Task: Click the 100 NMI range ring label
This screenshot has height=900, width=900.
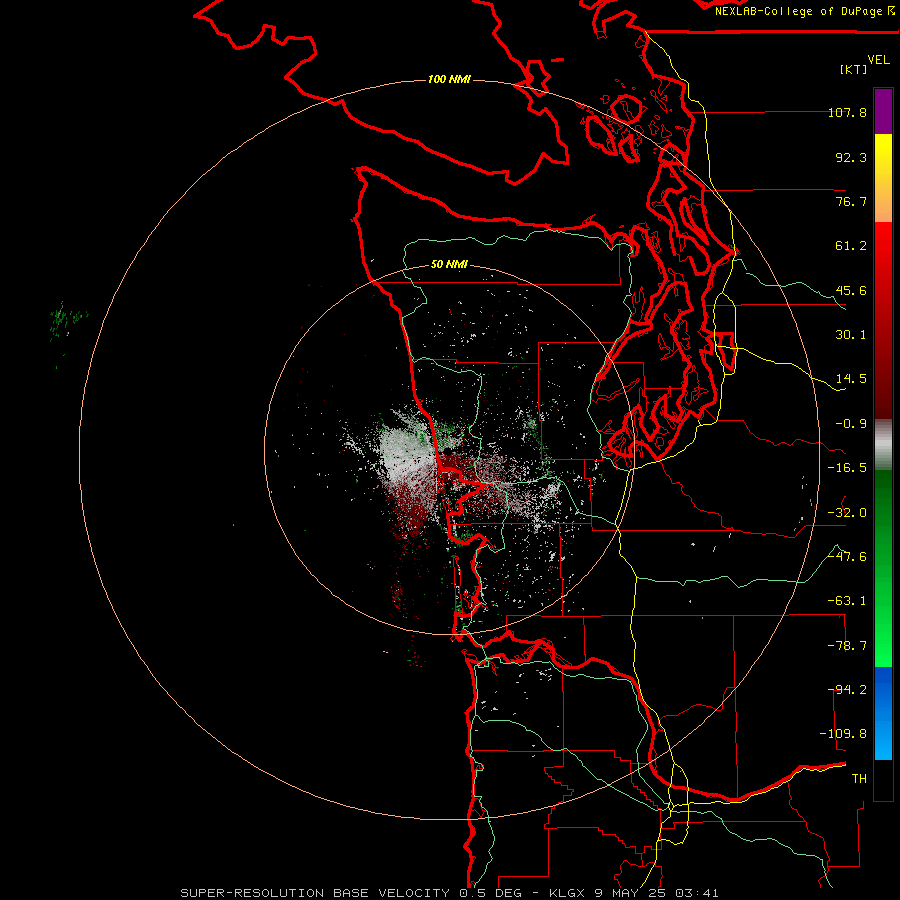Action: (449, 79)
